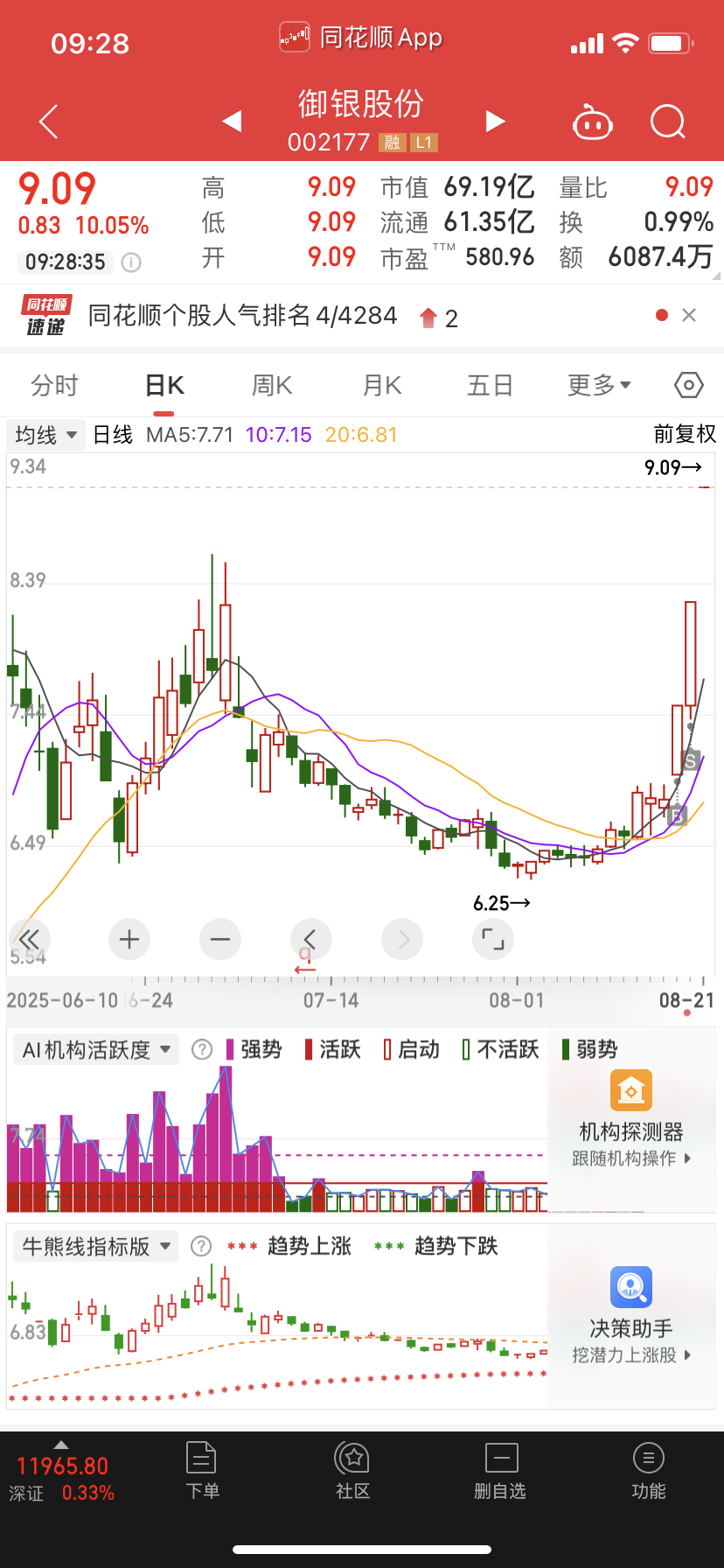The width and height of the screenshot is (724, 1568).
Task: Open 跟随机构操作 link
Action: tap(631, 1158)
